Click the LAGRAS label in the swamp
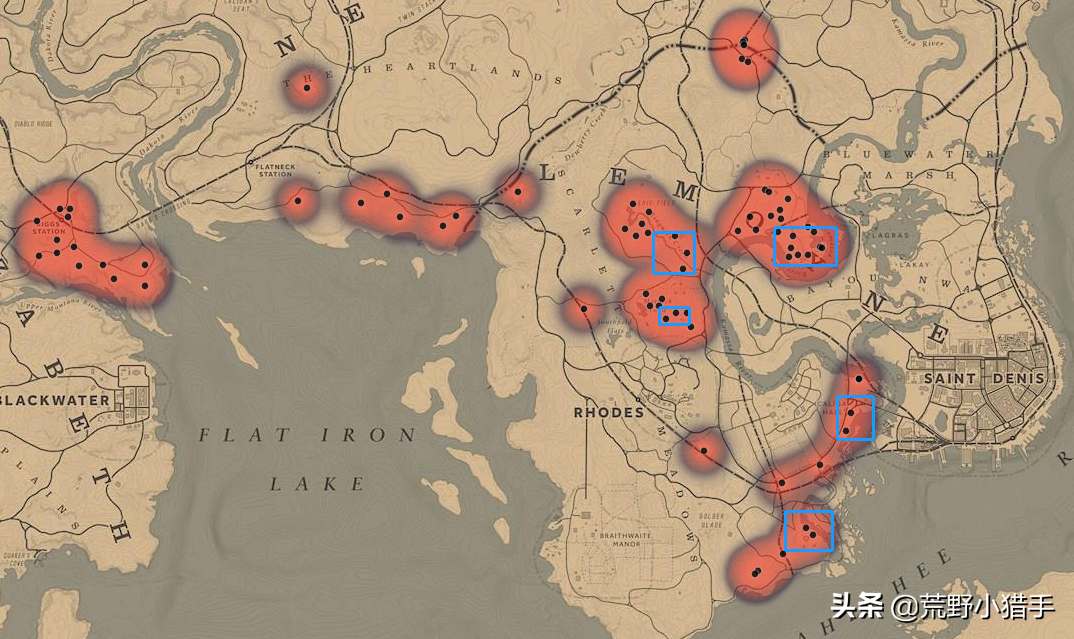The width and height of the screenshot is (1074, 639). coord(890,235)
